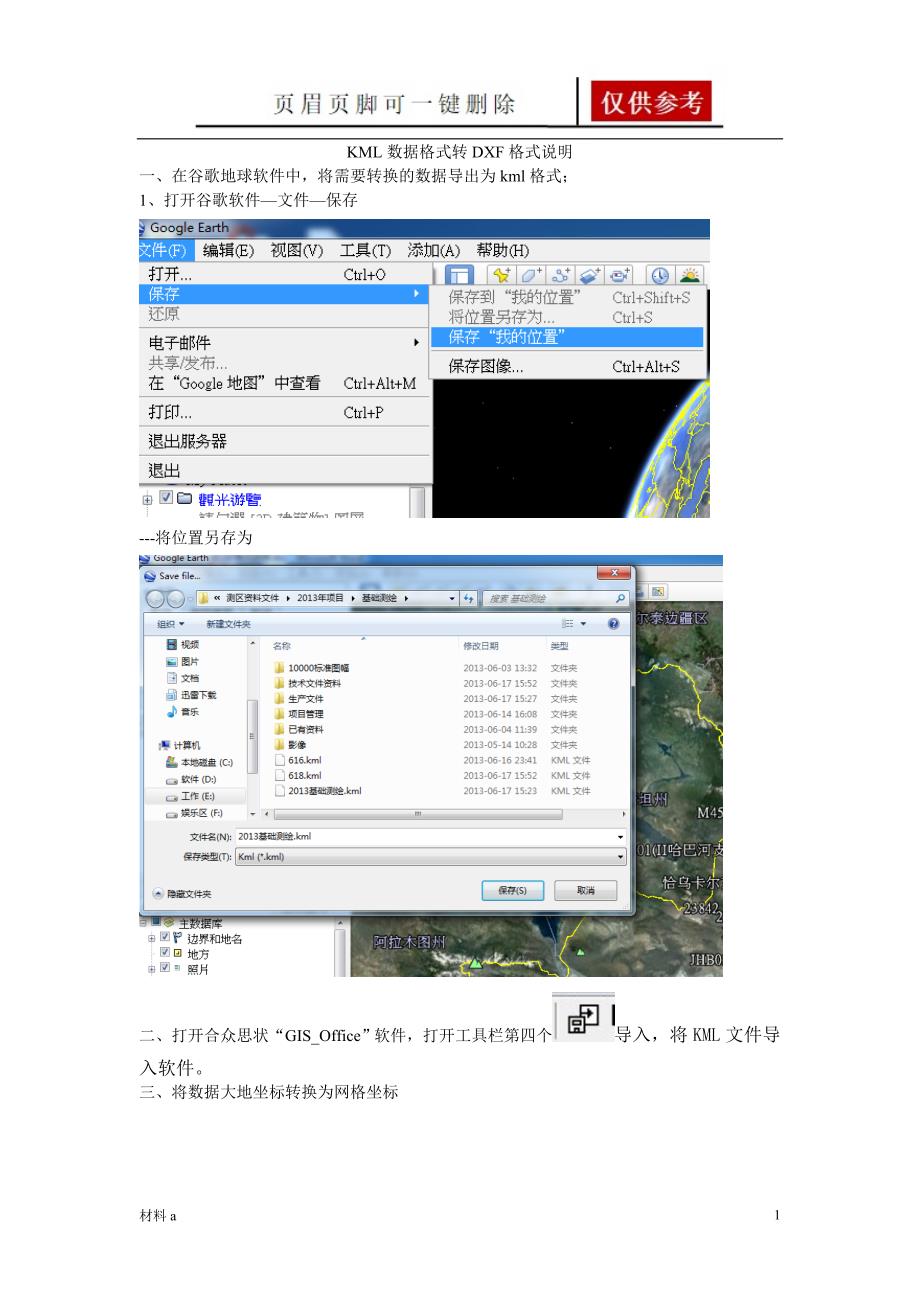Uncheck the 边界和地名 layer checkbox
The width and height of the screenshot is (920, 1302).
pyautogui.click(x=165, y=938)
